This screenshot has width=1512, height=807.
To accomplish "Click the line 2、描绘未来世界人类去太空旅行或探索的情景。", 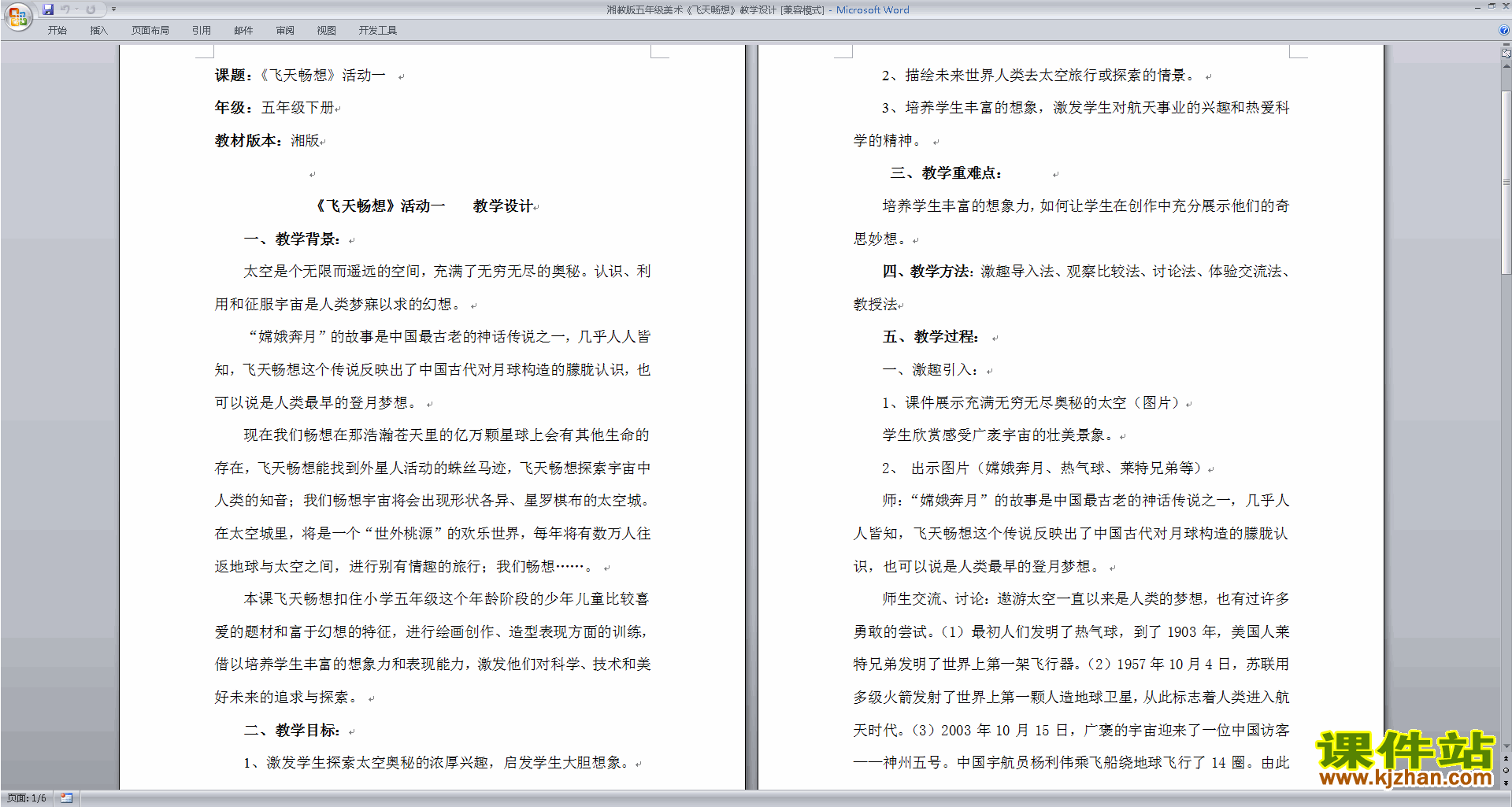I will 1040,76.
